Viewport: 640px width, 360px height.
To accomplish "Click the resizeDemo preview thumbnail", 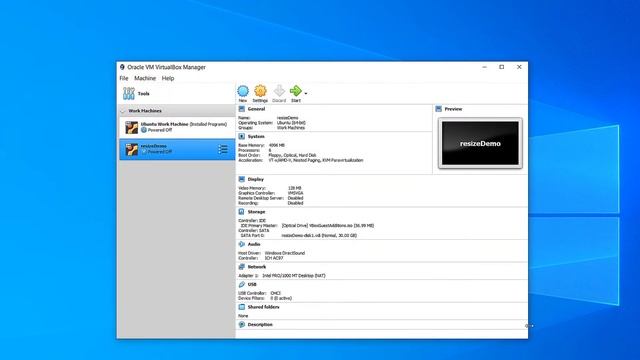I will pyautogui.click(x=480, y=143).
